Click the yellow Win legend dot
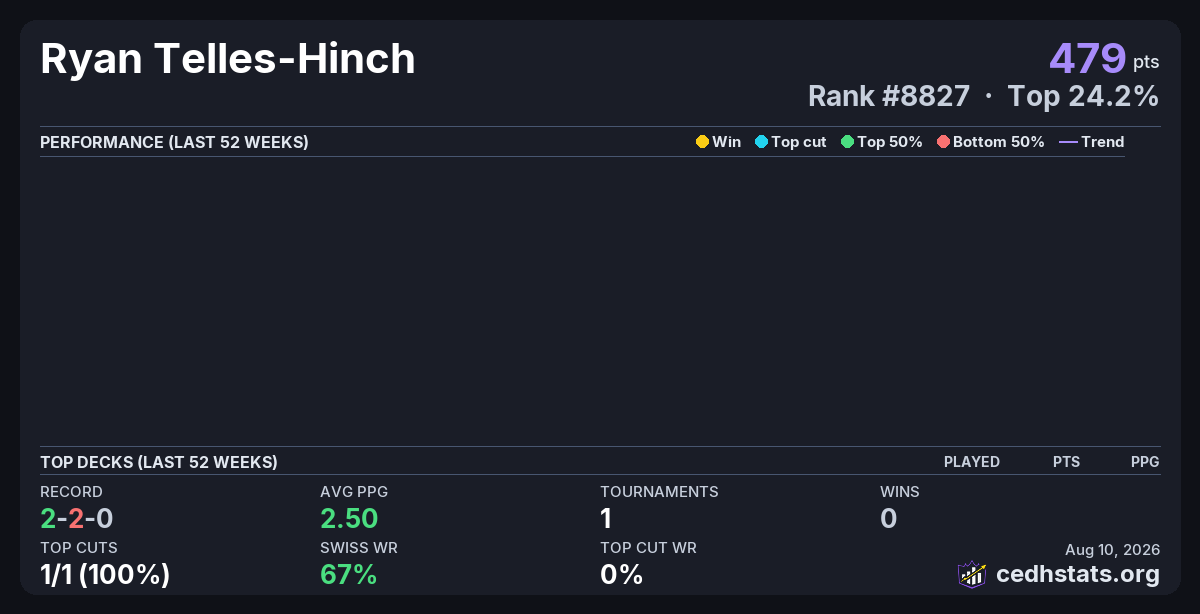This screenshot has width=1200, height=614. 702,142
